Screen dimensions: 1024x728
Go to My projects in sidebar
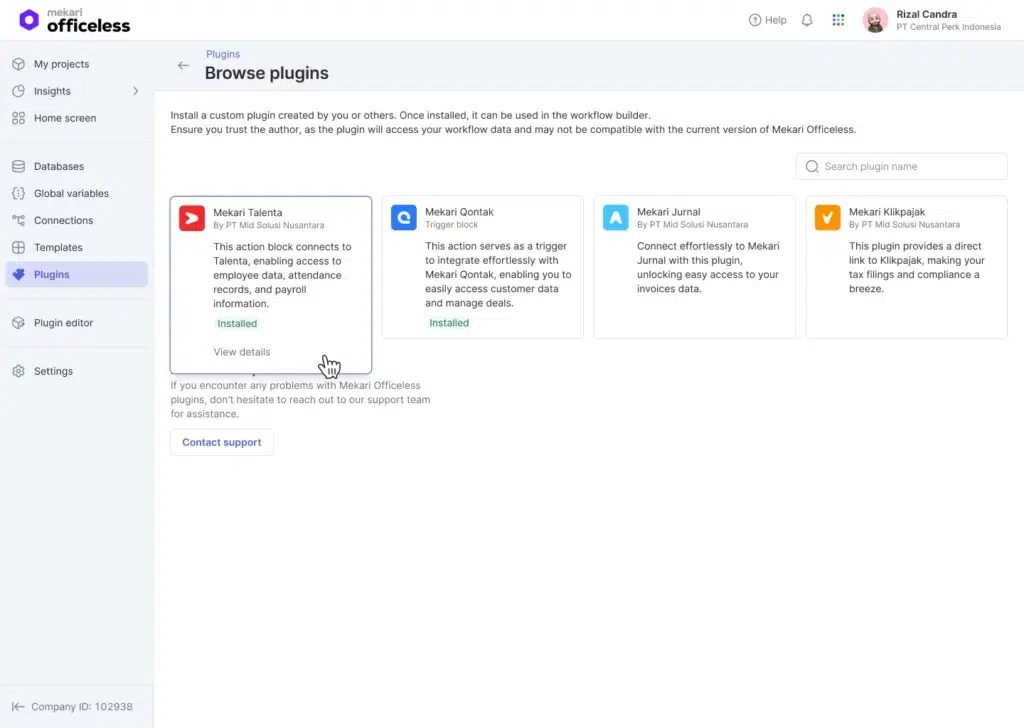tap(76, 64)
